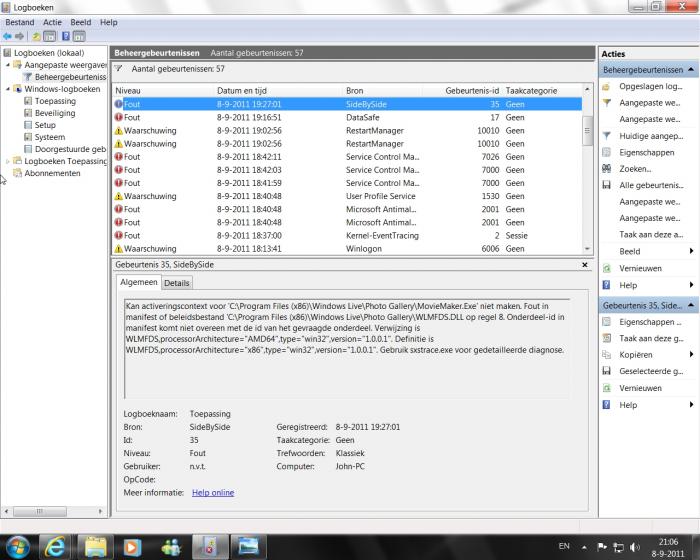Collapse the Beheergebeurtenissen actions section
Image resolution: width=700 pixels, height=560 pixels.
pyautogui.click(x=691, y=70)
